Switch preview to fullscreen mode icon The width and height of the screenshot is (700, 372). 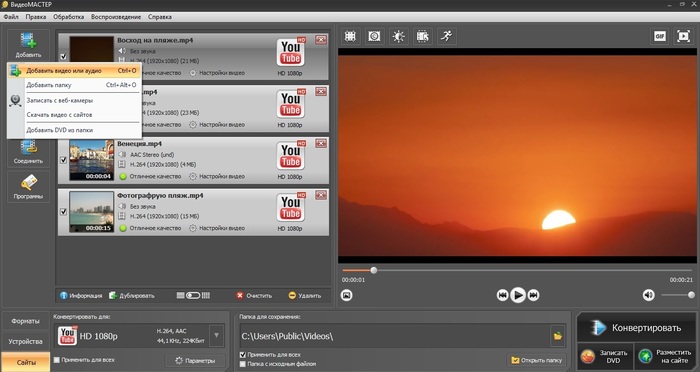tap(683, 36)
